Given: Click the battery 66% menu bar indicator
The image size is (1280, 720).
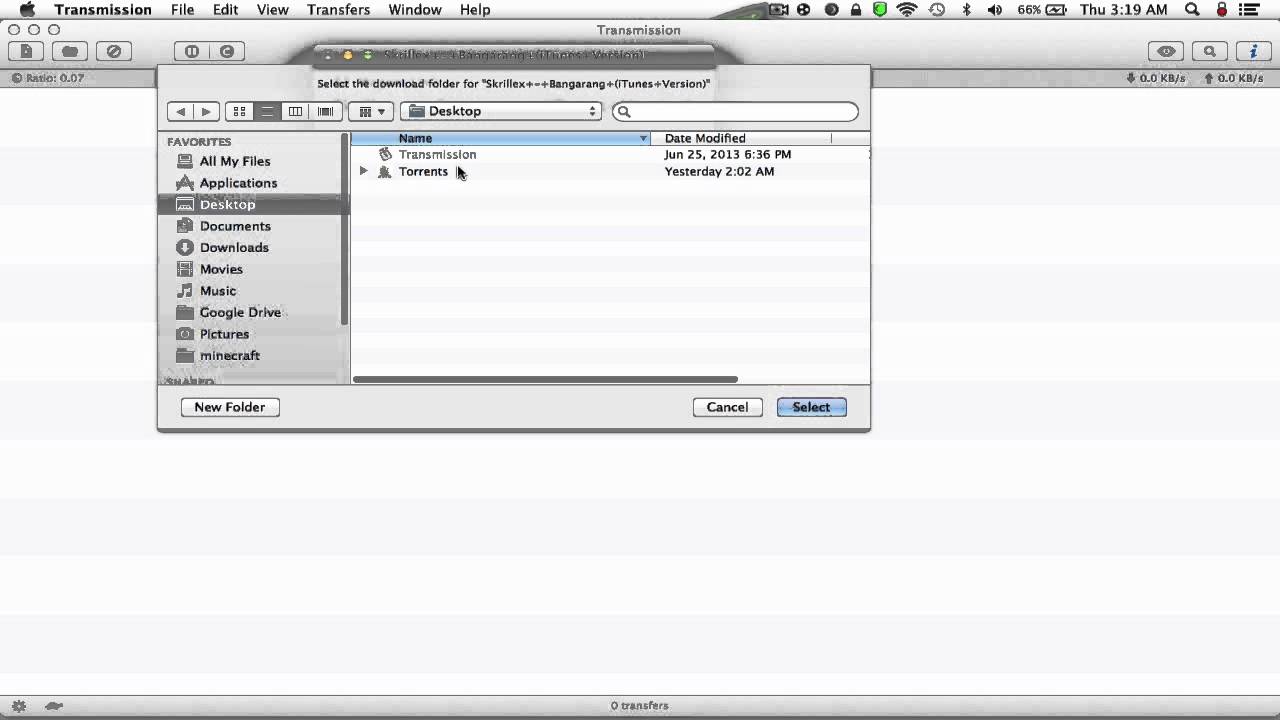Looking at the screenshot, I should [1041, 10].
